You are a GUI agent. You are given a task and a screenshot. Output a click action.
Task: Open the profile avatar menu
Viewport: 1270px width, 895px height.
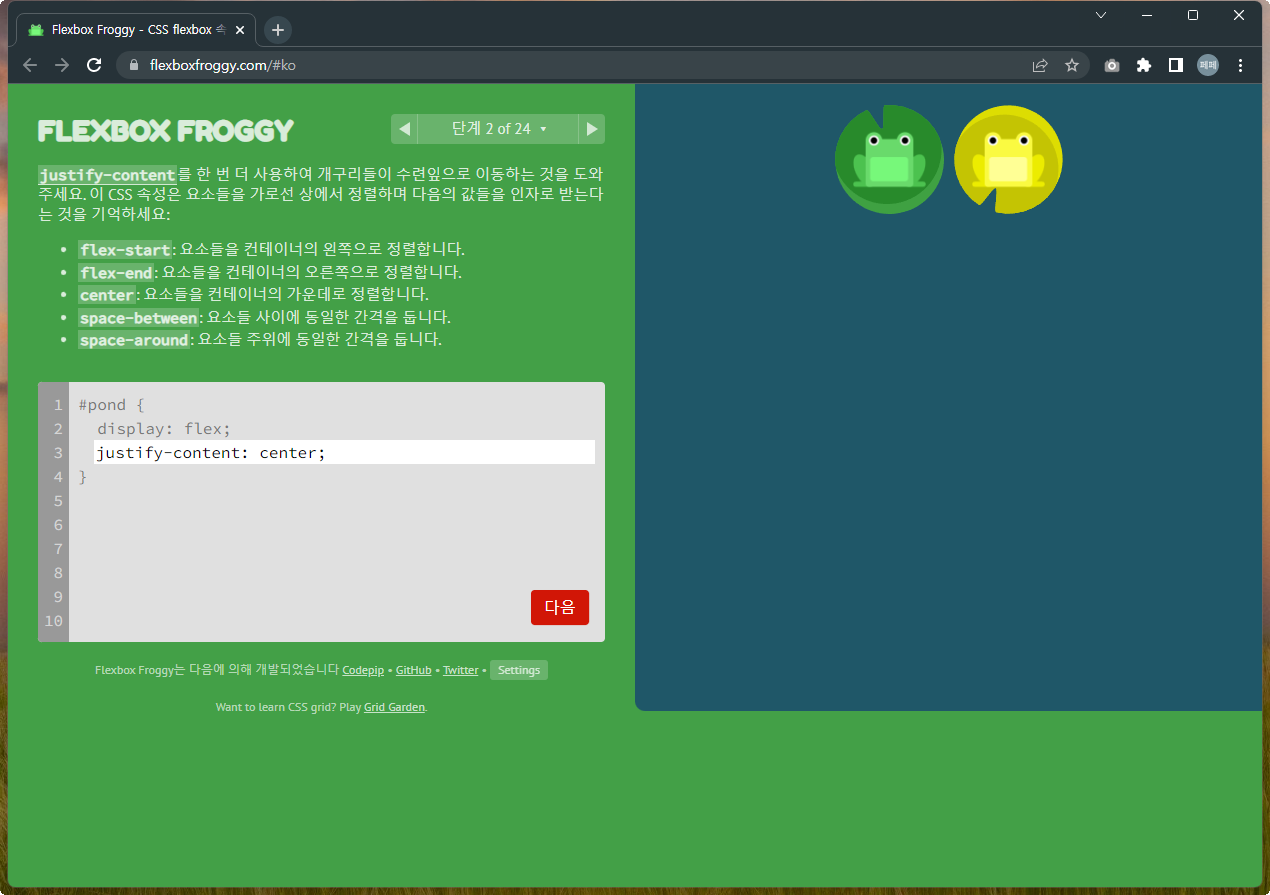(1208, 65)
